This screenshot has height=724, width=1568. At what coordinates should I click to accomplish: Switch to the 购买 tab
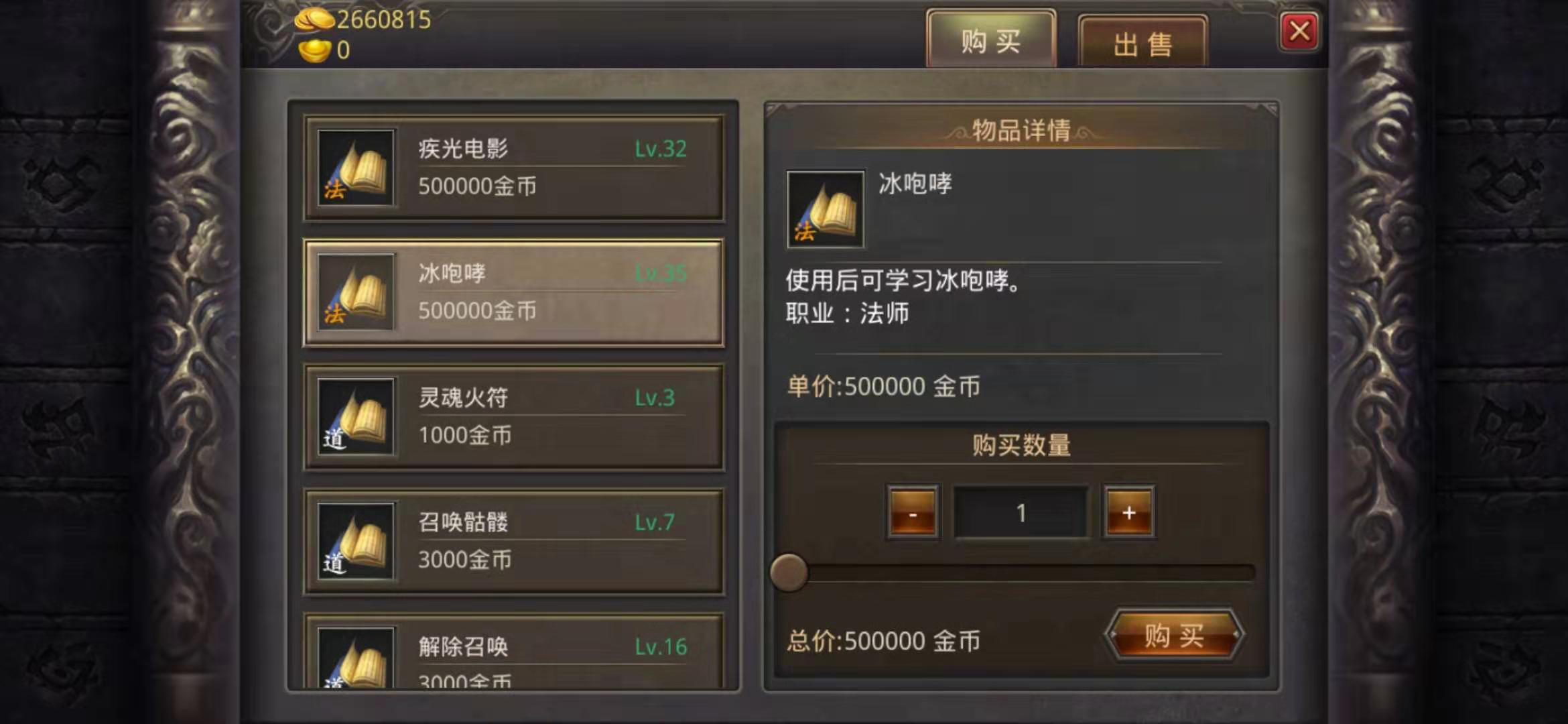(x=991, y=40)
